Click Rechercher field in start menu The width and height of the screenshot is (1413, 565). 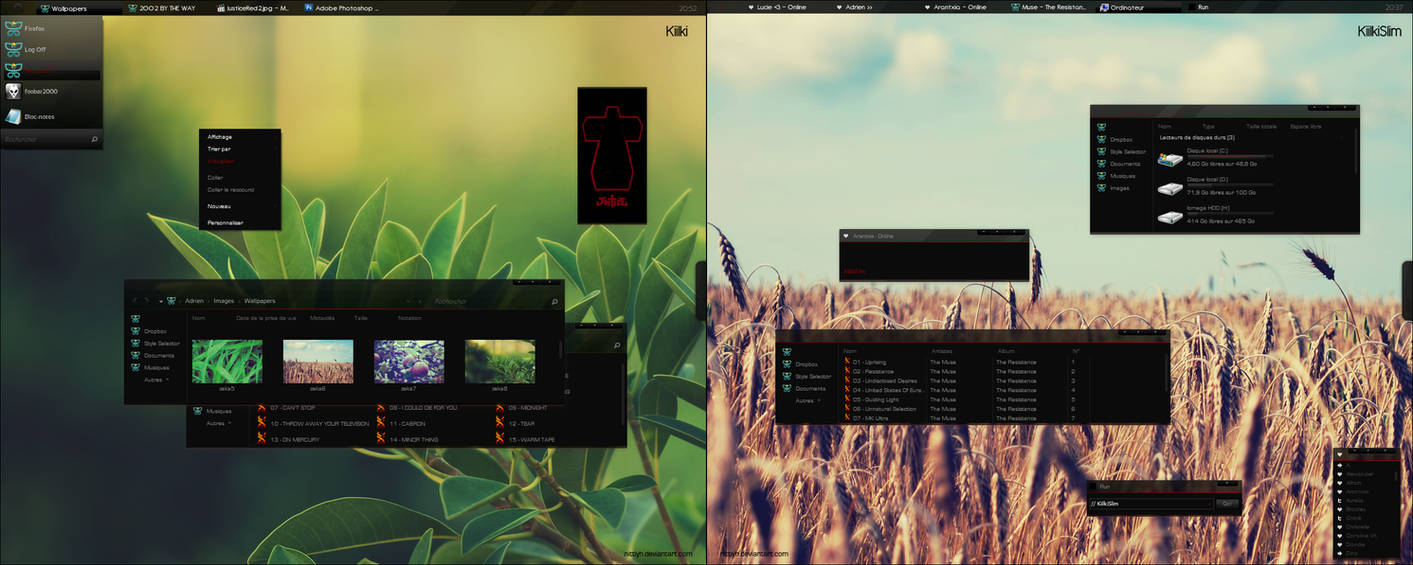click(45, 139)
